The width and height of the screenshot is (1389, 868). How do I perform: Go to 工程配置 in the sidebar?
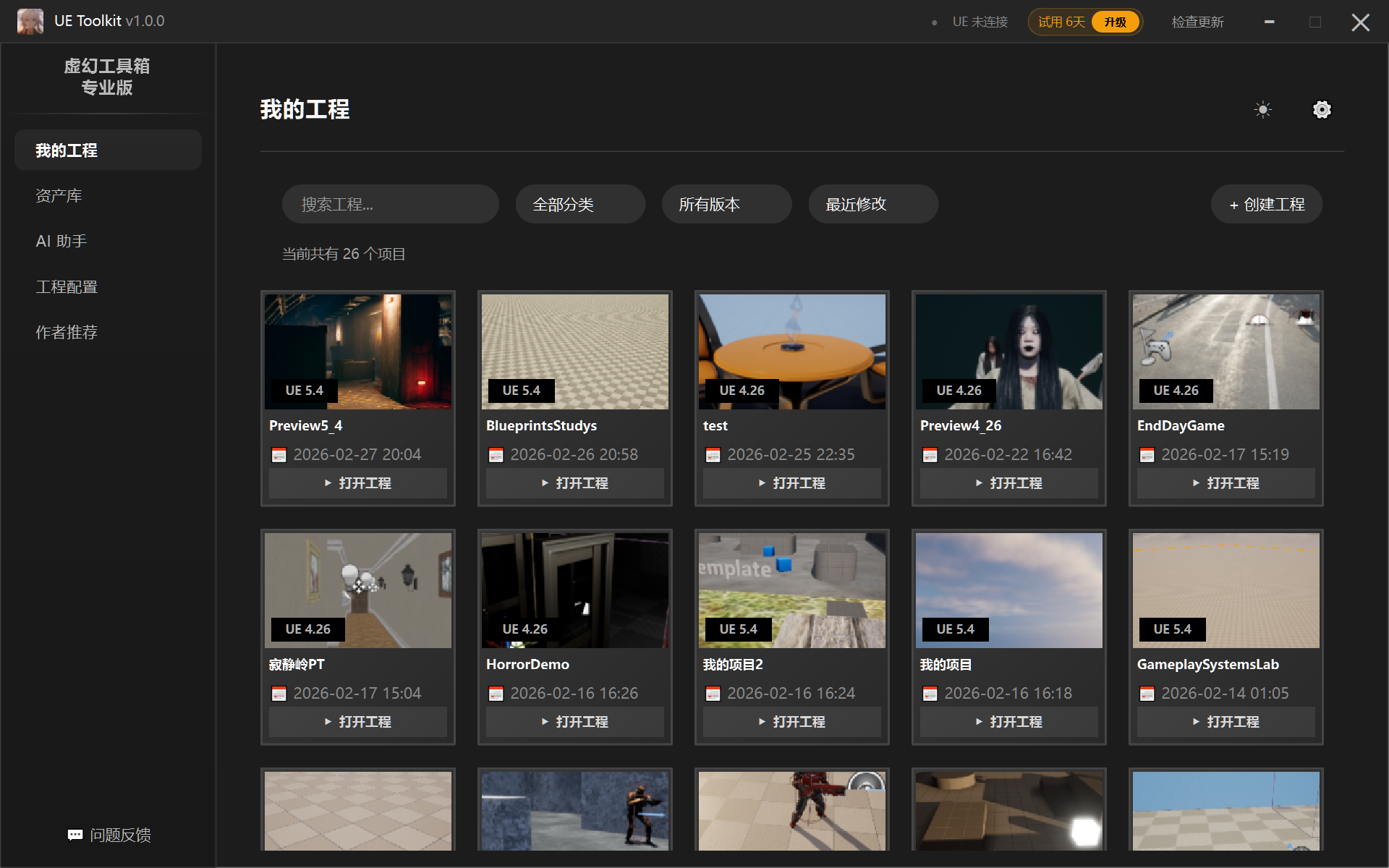tap(67, 287)
